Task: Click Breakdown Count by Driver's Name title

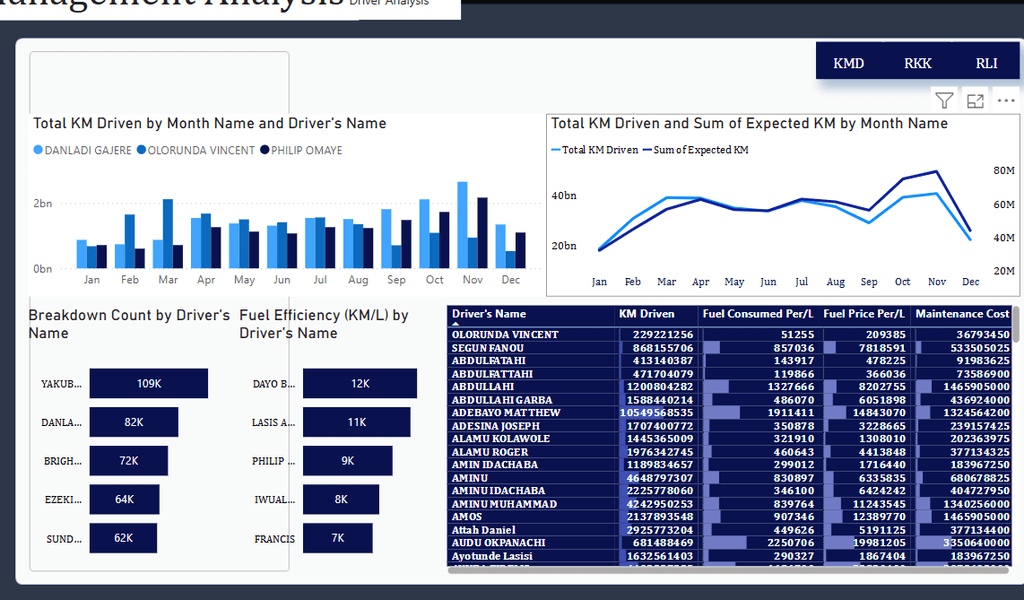Action: 129,324
